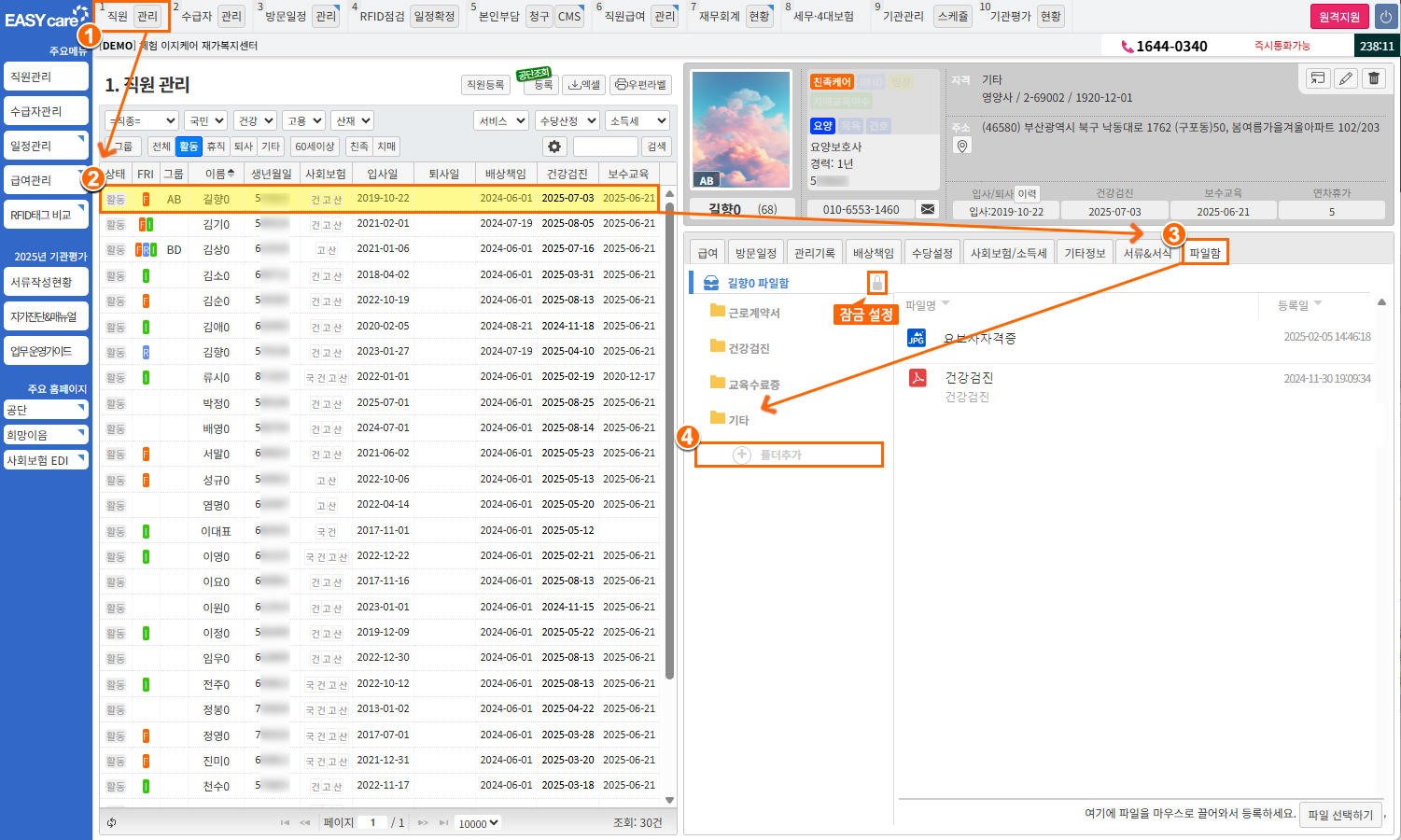This screenshot has height=840, width=1401.
Task: Switch to the 방문일정 tab
Action: tap(755, 253)
